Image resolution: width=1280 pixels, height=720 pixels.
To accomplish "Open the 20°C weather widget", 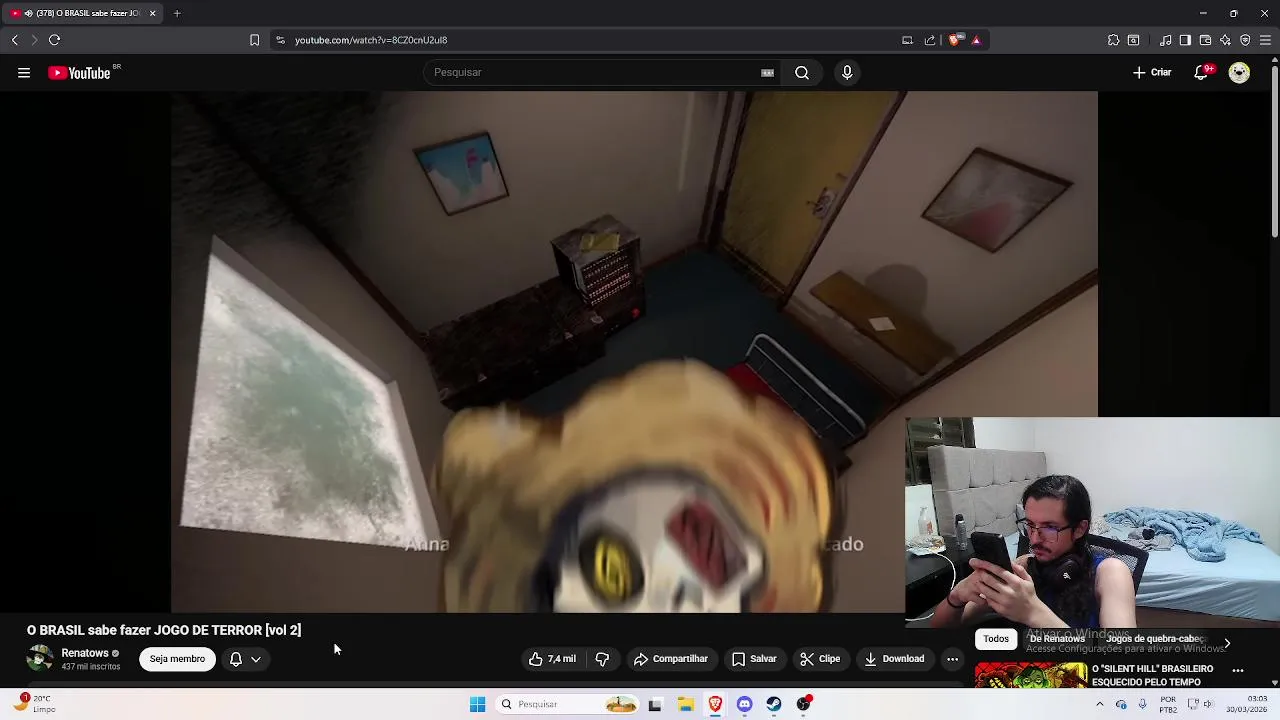I will pyautogui.click(x=32, y=703).
